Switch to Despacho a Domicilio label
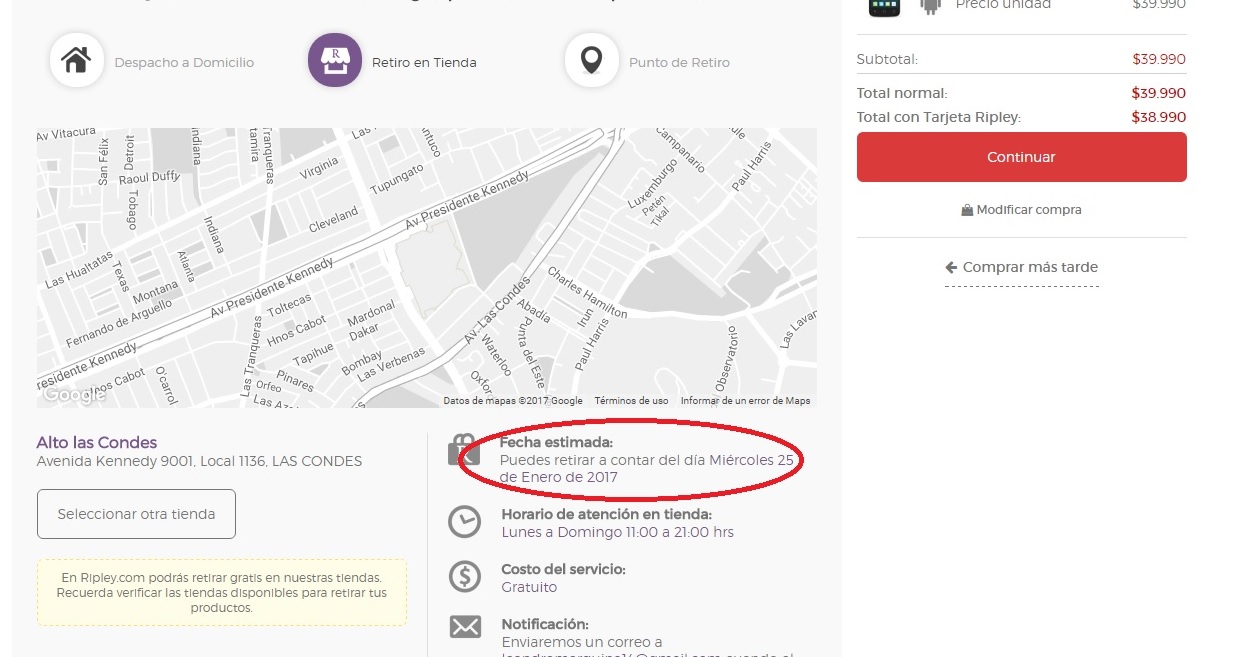The height and width of the screenshot is (657, 1253). pos(184,62)
